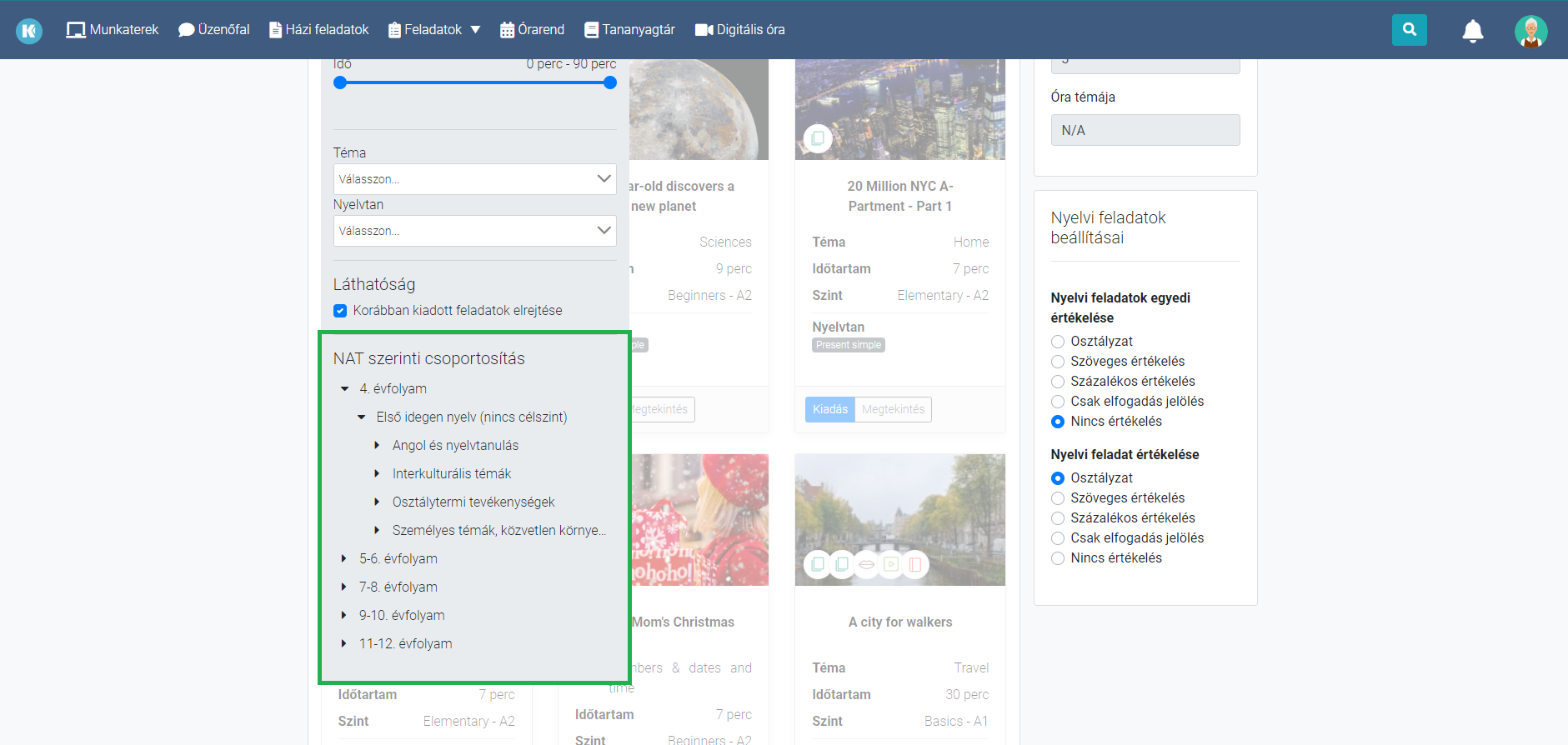The image size is (1568, 745).
Task: Click the Digitális óra camera icon
Action: (x=704, y=30)
